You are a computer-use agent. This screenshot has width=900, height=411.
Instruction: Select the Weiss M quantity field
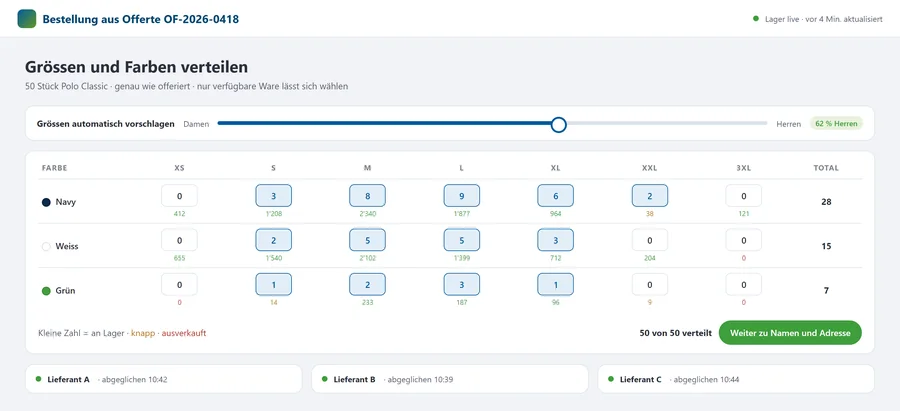tap(367, 240)
